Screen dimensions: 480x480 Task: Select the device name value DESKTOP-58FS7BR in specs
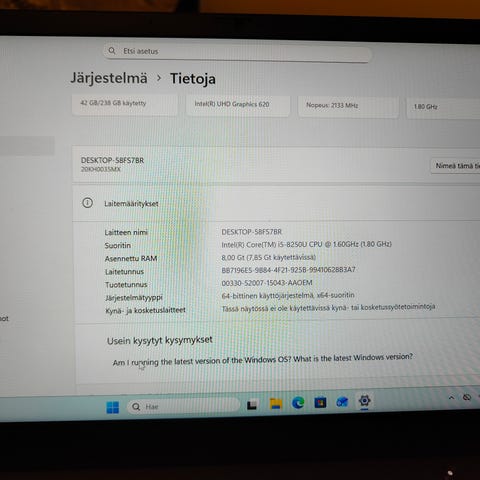click(x=252, y=232)
